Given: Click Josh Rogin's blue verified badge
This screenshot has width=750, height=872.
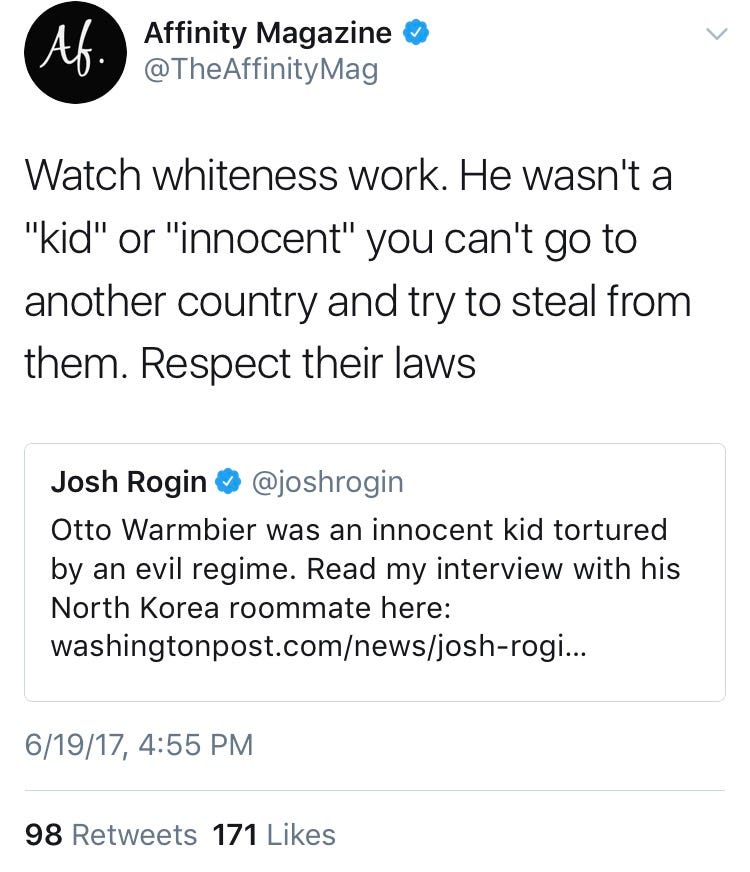Looking at the screenshot, I should [228, 482].
